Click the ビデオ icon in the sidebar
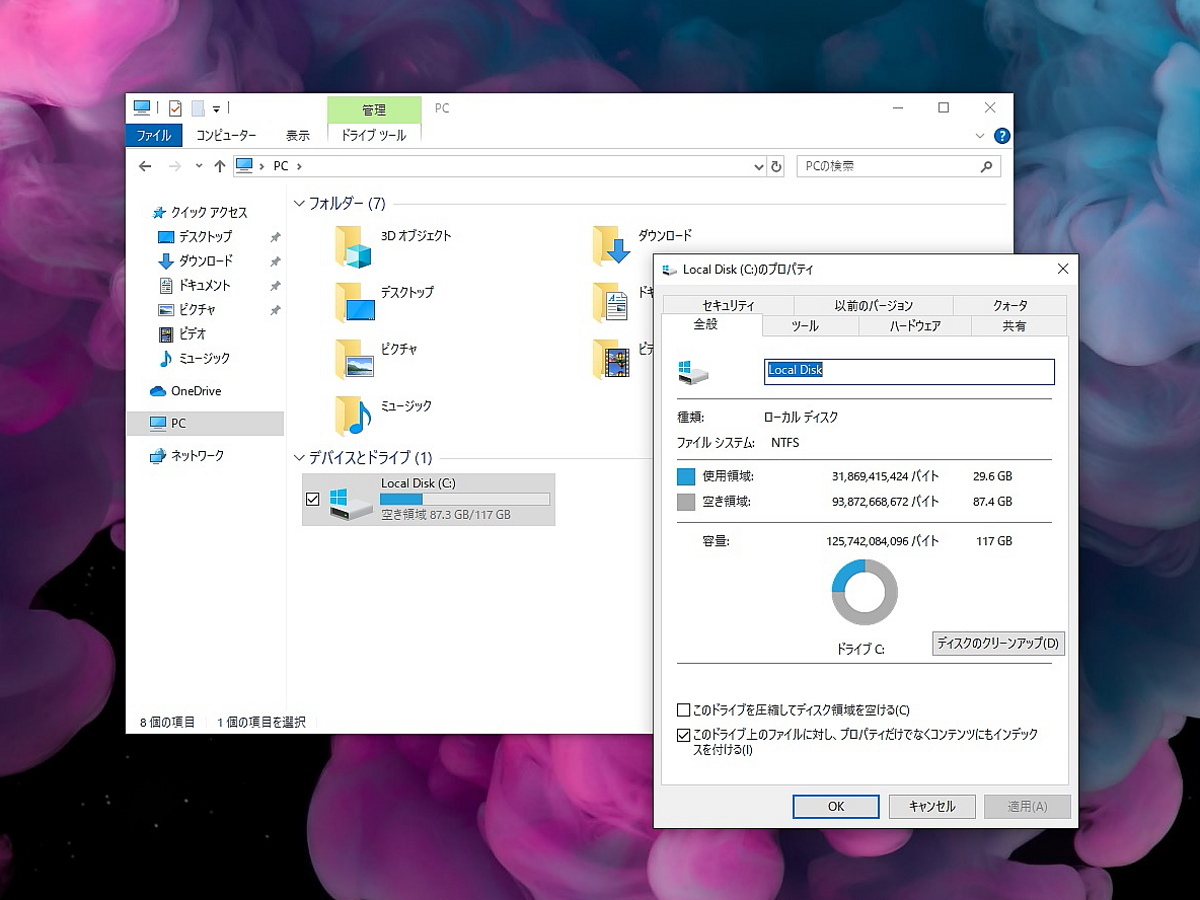The height and width of the screenshot is (900, 1200). pos(166,334)
